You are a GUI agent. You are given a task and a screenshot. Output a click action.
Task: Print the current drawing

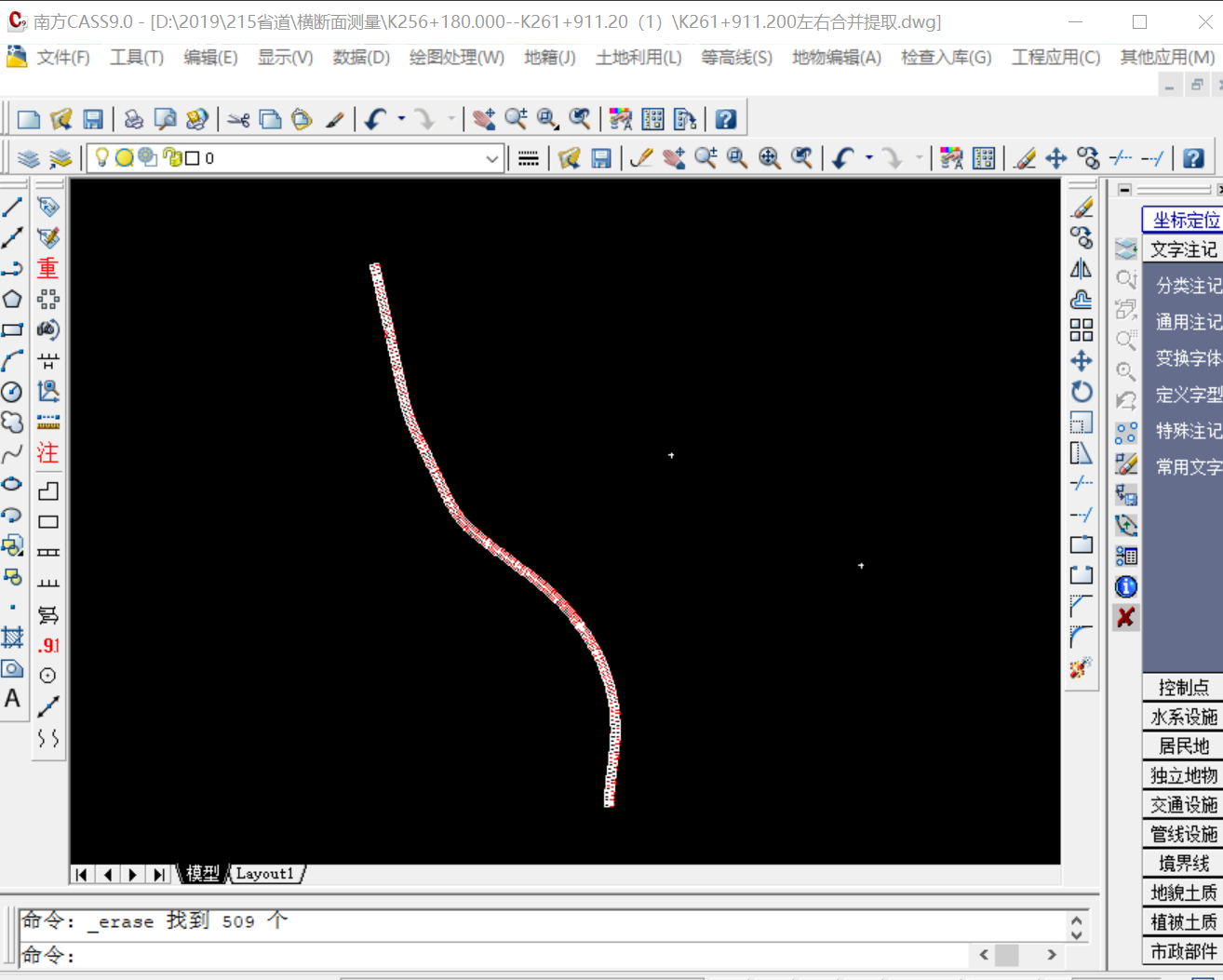(x=134, y=119)
